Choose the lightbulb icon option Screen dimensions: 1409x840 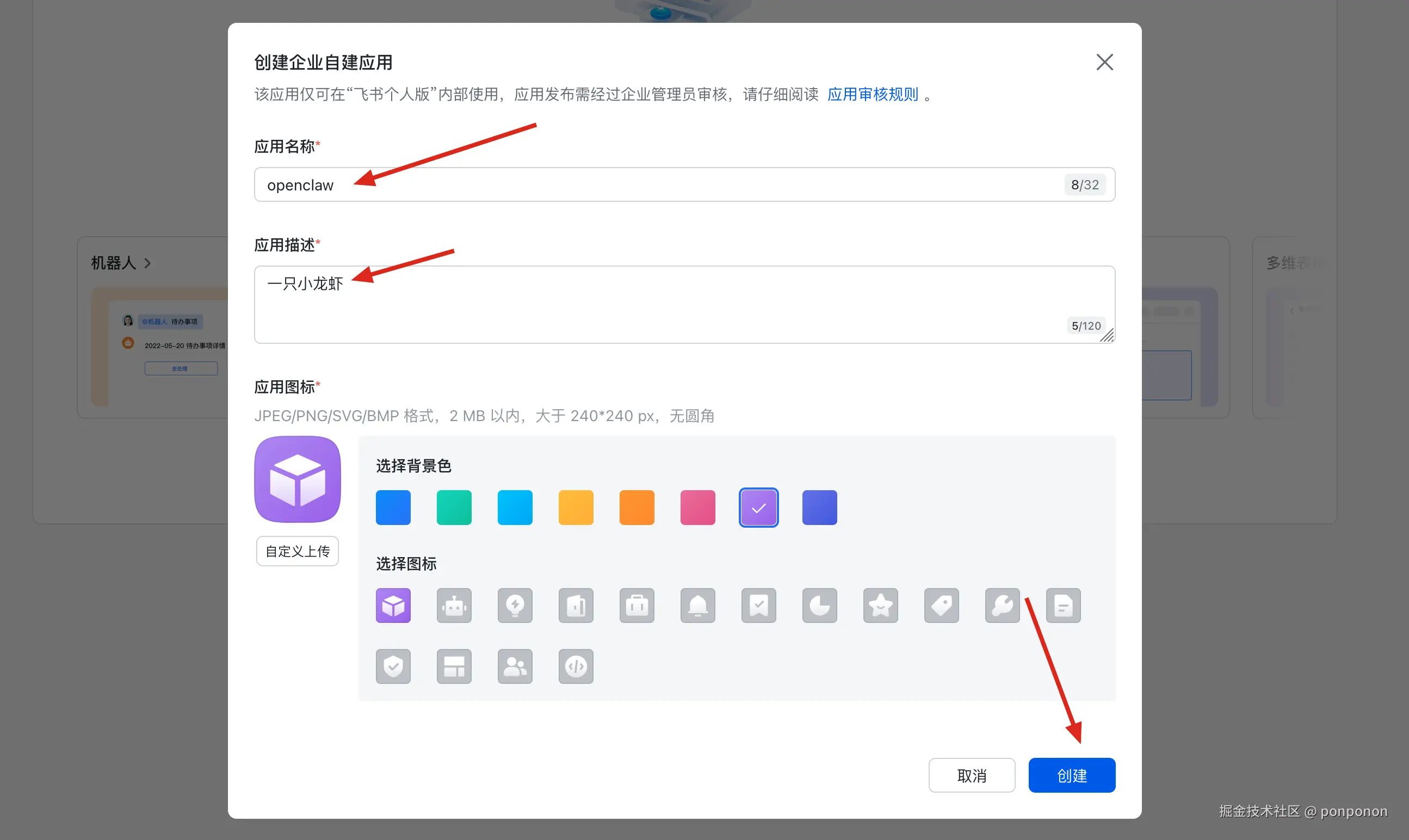[x=515, y=606]
